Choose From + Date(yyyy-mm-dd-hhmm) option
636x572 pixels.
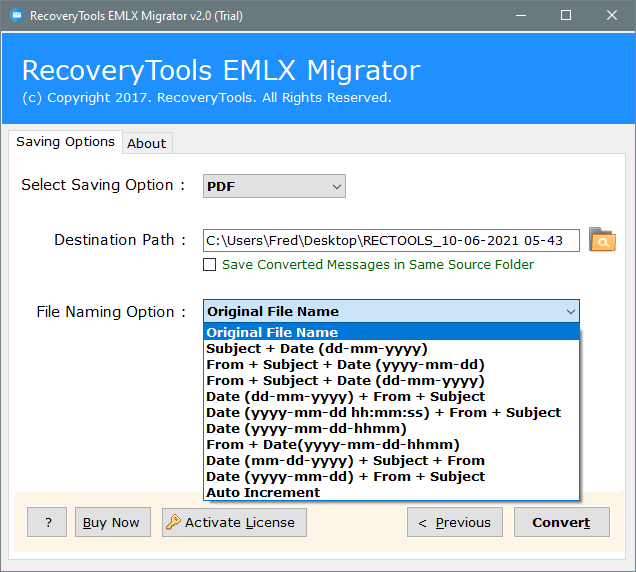click(391, 445)
